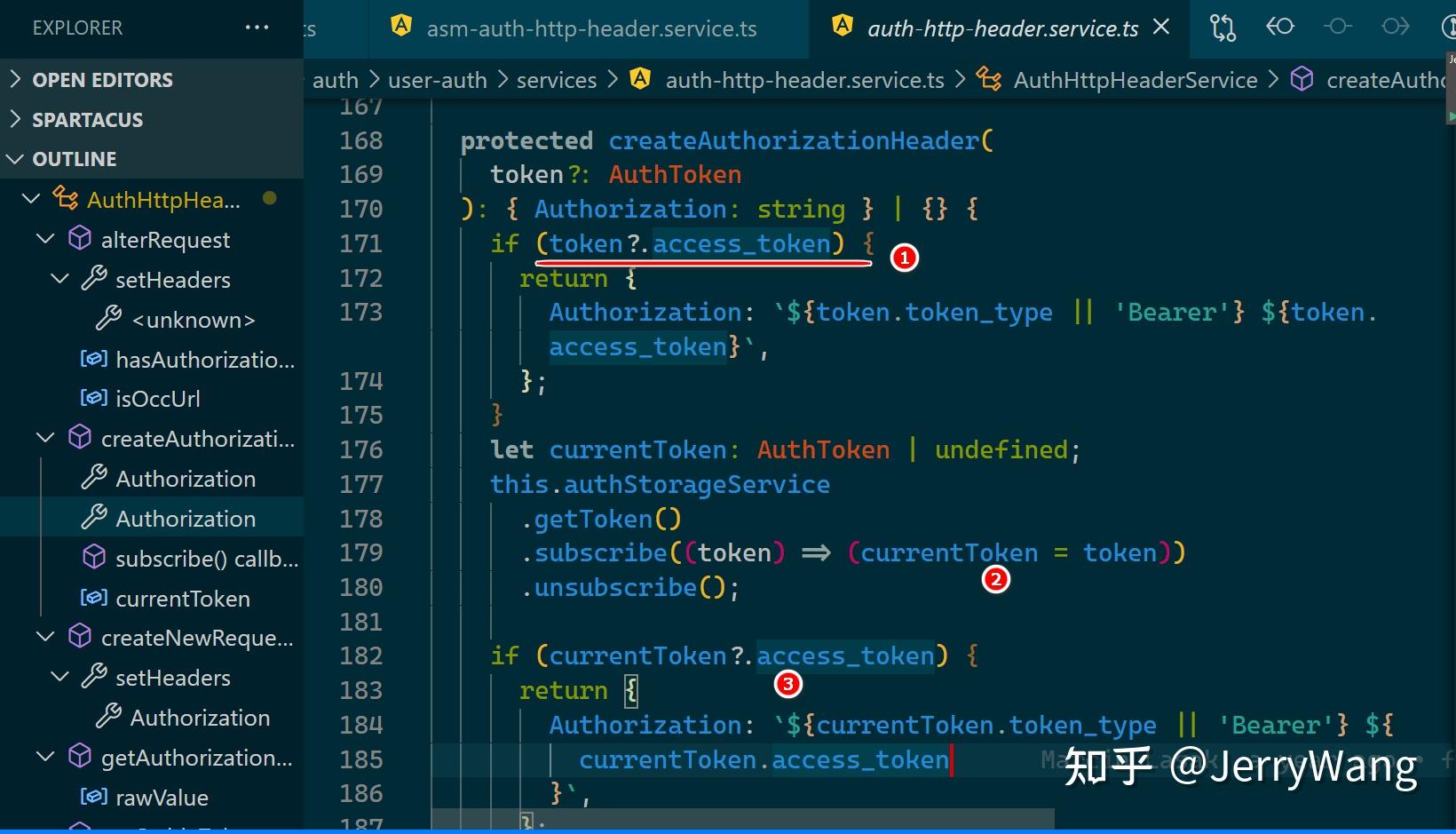The image size is (1456, 834).
Task: Open the Explorer more actions menu
Action: (257, 28)
